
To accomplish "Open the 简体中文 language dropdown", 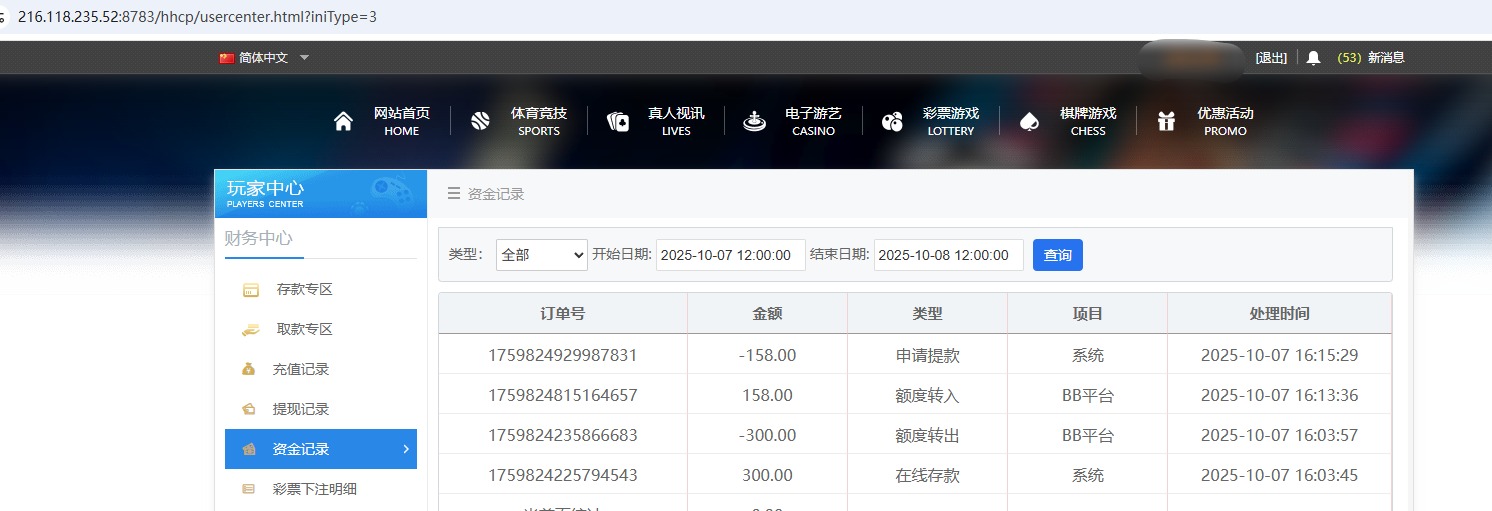I will point(264,58).
